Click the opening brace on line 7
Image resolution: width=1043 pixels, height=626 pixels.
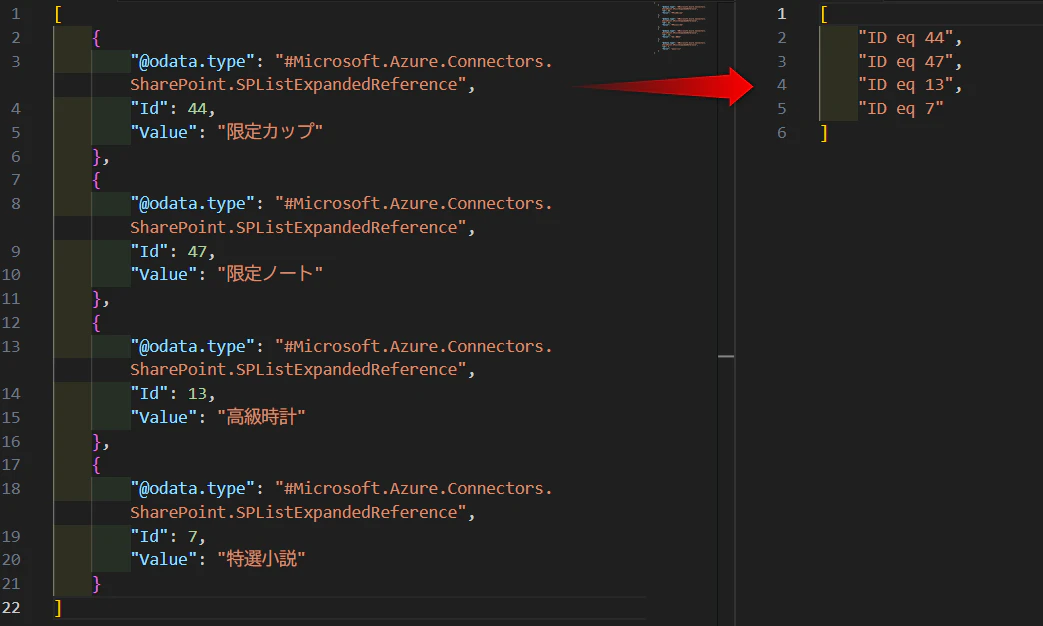(x=96, y=180)
